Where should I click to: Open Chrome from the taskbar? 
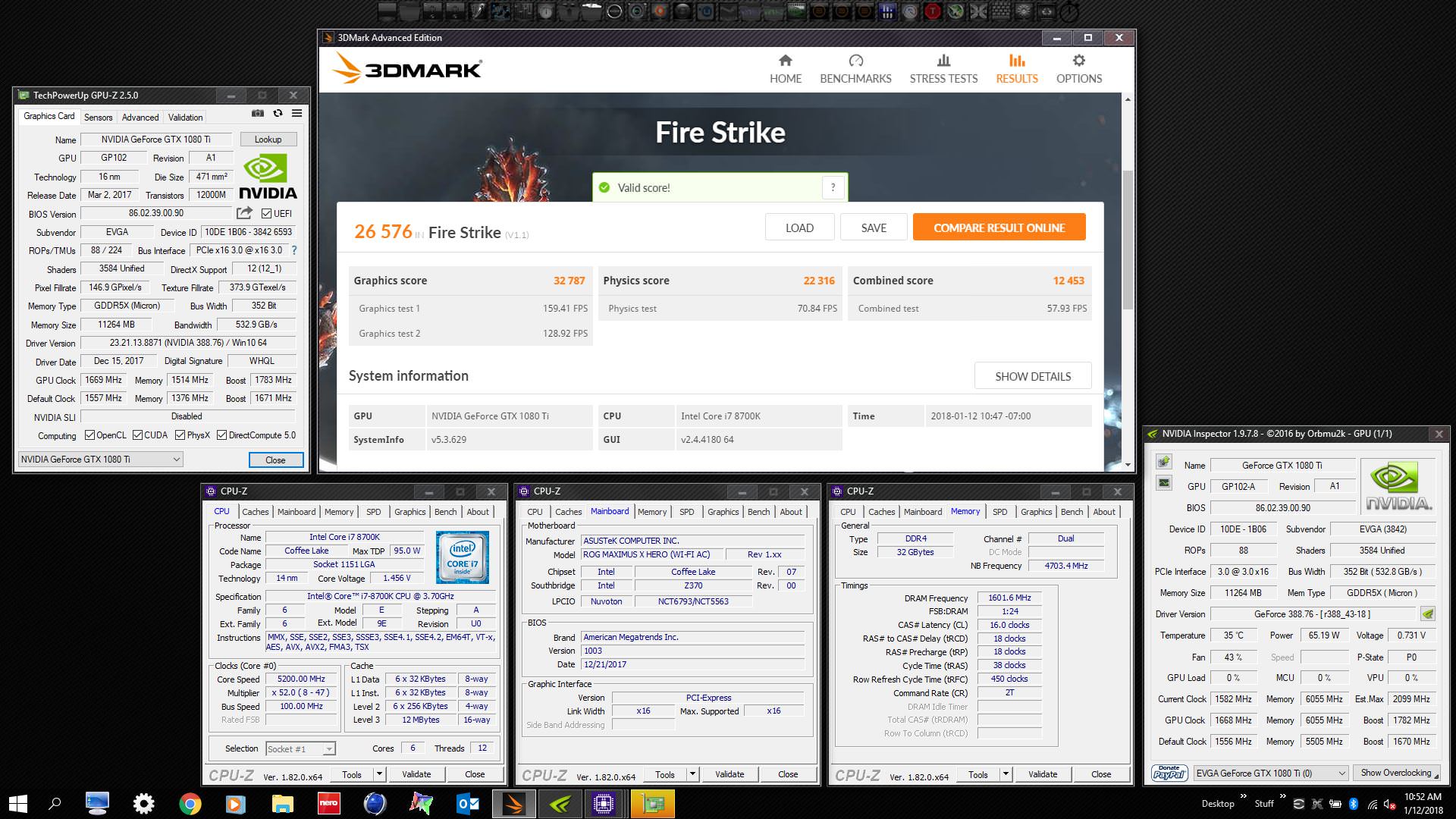[x=190, y=804]
